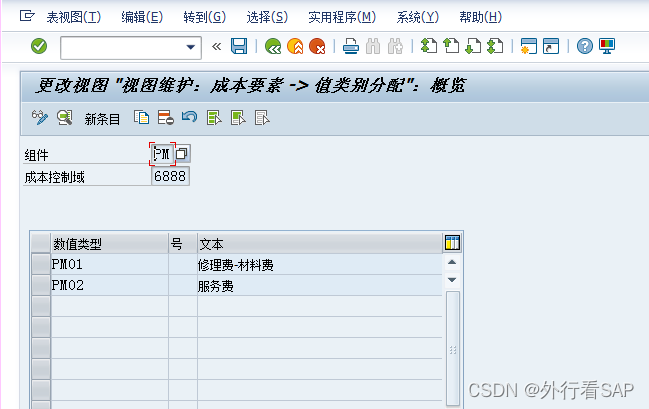Click the PM02 cell
This screenshot has height=409, width=649.
point(109,285)
